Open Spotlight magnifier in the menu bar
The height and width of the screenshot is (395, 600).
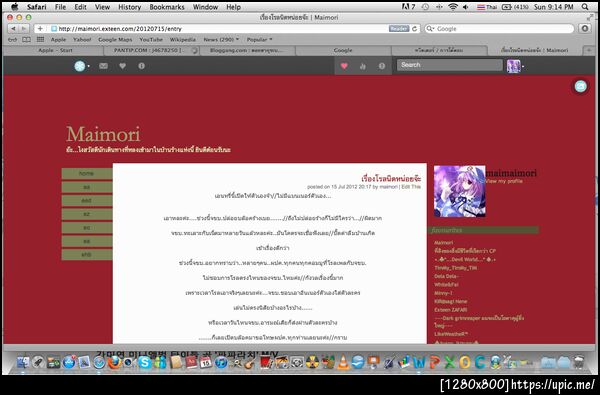point(585,7)
